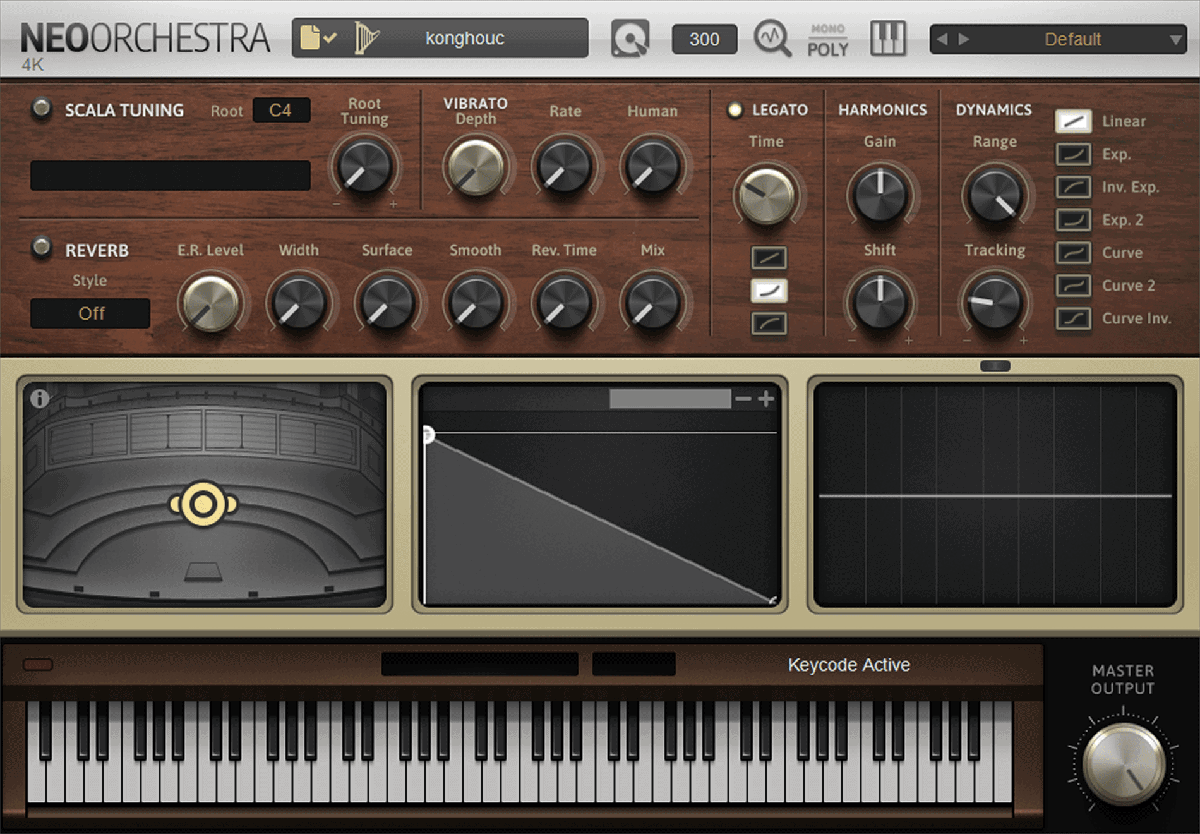Image resolution: width=1200 pixels, height=834 pixels.
Task: Click the disk streaming icon
Action: (630, 40)
